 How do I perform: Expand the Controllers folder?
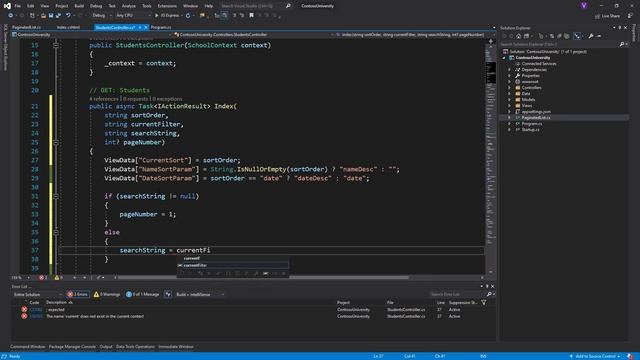(x=509, y=88)
